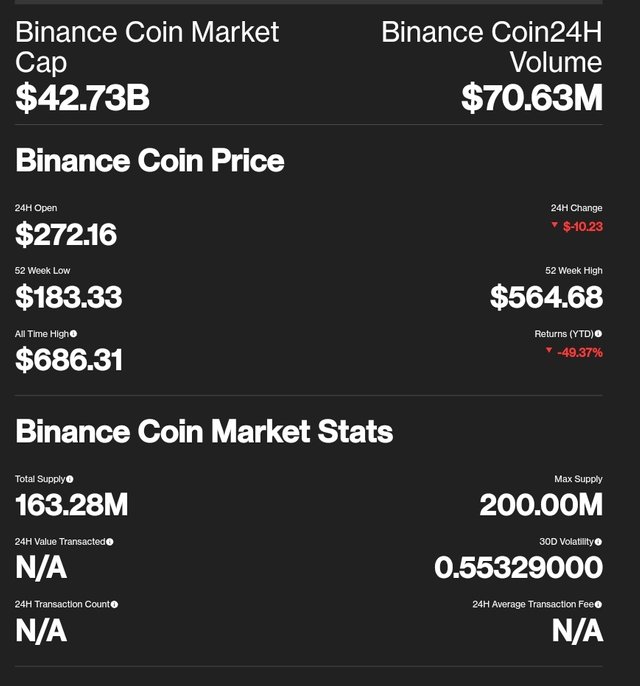Select the Total Supply value 163.28M
Screen dimensions: 640x686
click(x=71, y=504)
